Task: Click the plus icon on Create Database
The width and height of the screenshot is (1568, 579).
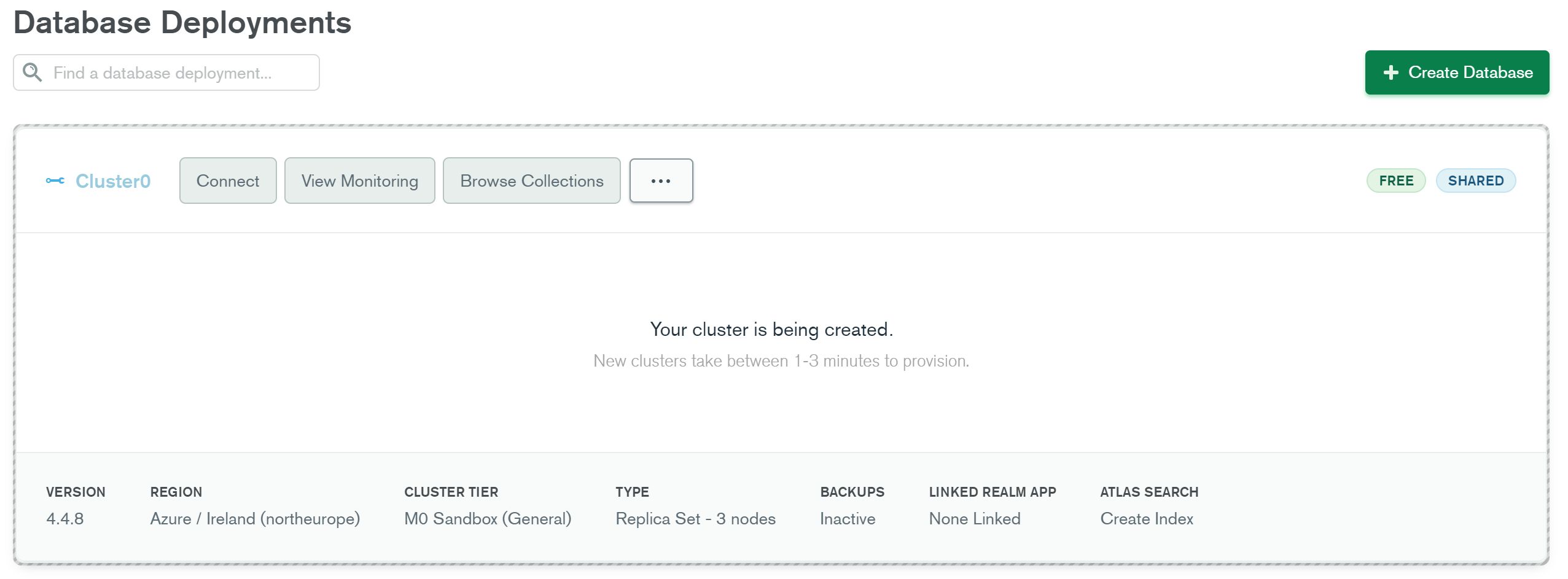Action: (x=1391, y=72)
